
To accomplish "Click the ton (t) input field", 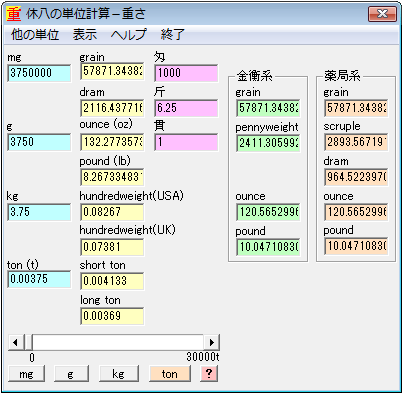I will [39, 279].
